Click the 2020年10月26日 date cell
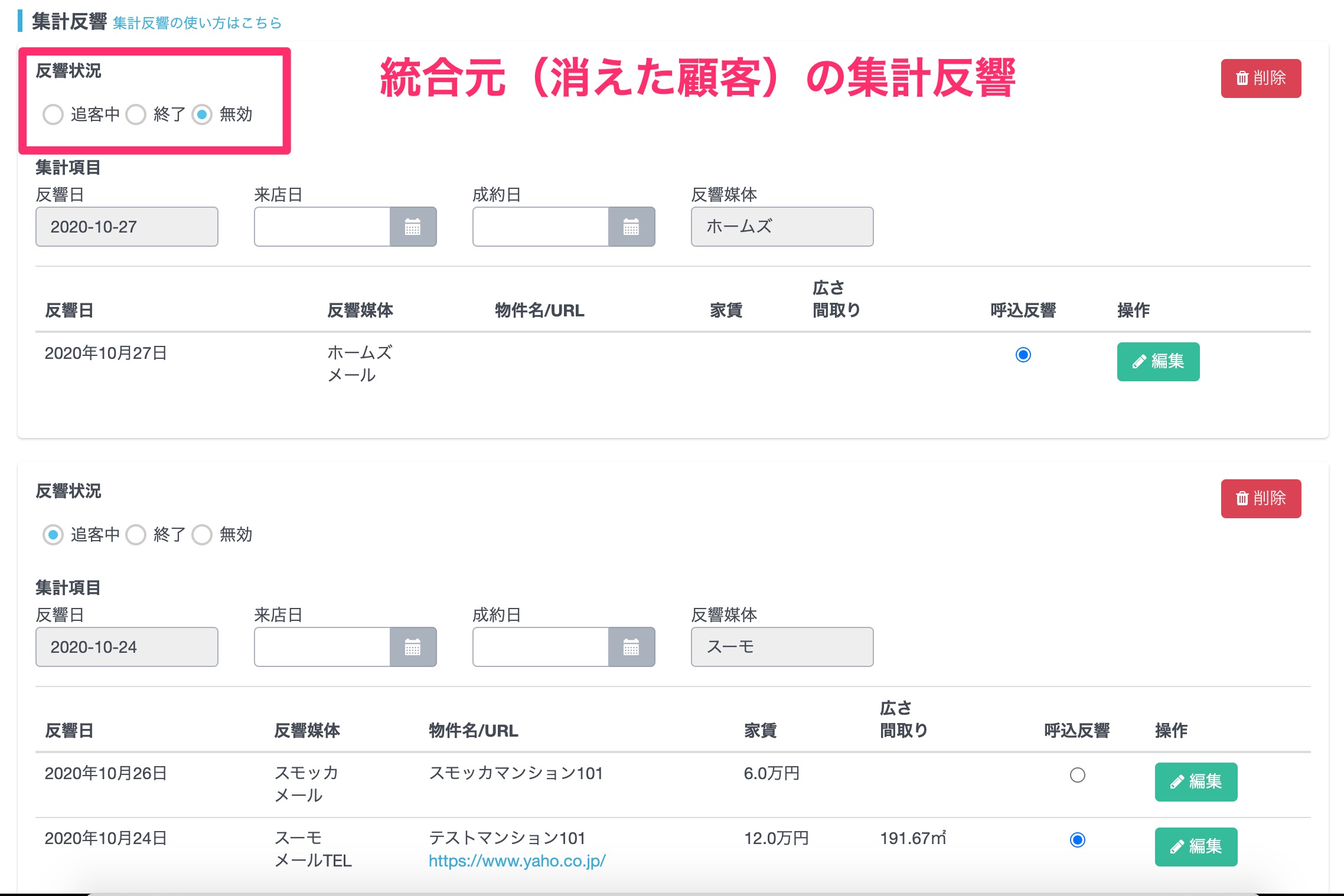Image resolution: width=1344 pixels, height=896 pixels. pos(106,773)
